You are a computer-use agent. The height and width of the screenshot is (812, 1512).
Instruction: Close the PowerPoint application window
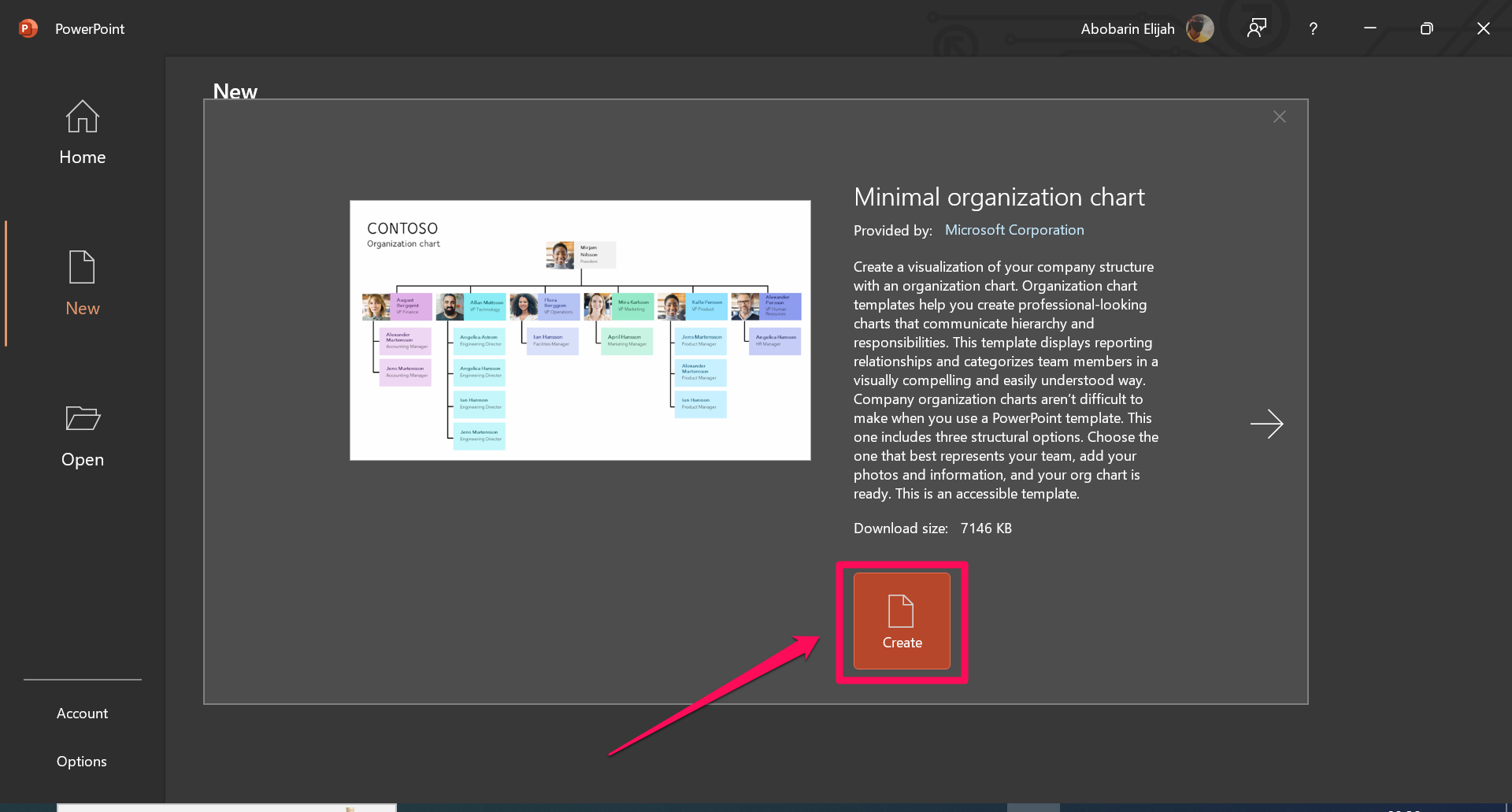point(1483,29)
